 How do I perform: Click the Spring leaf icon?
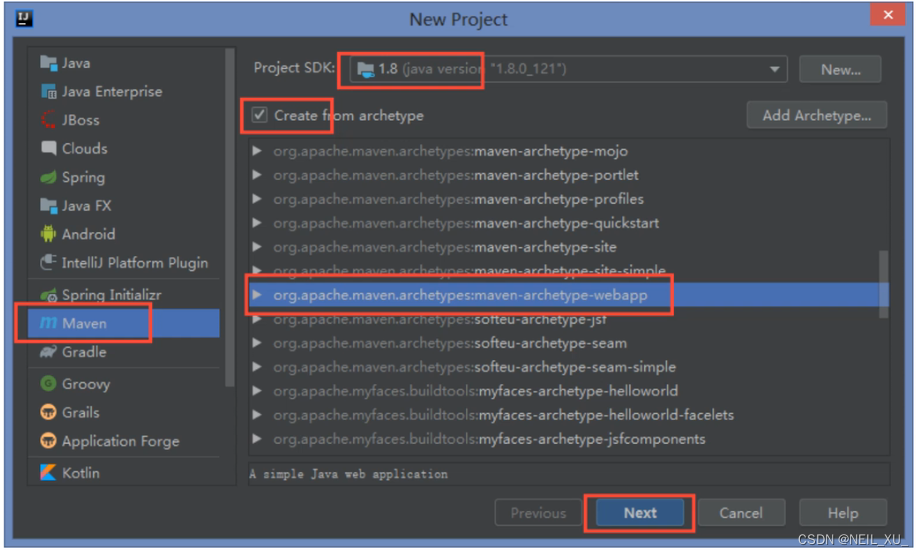pyautogui.click(x=48, y=177)
